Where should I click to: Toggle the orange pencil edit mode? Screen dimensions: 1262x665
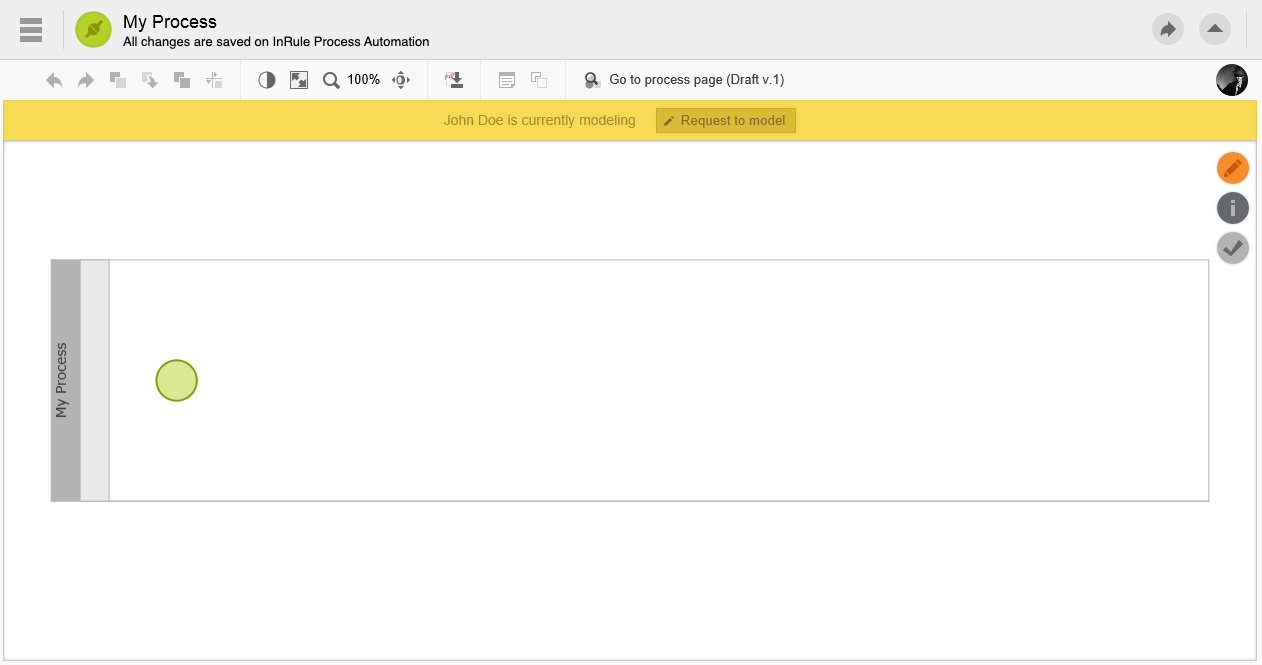[x=1232, y=168]
